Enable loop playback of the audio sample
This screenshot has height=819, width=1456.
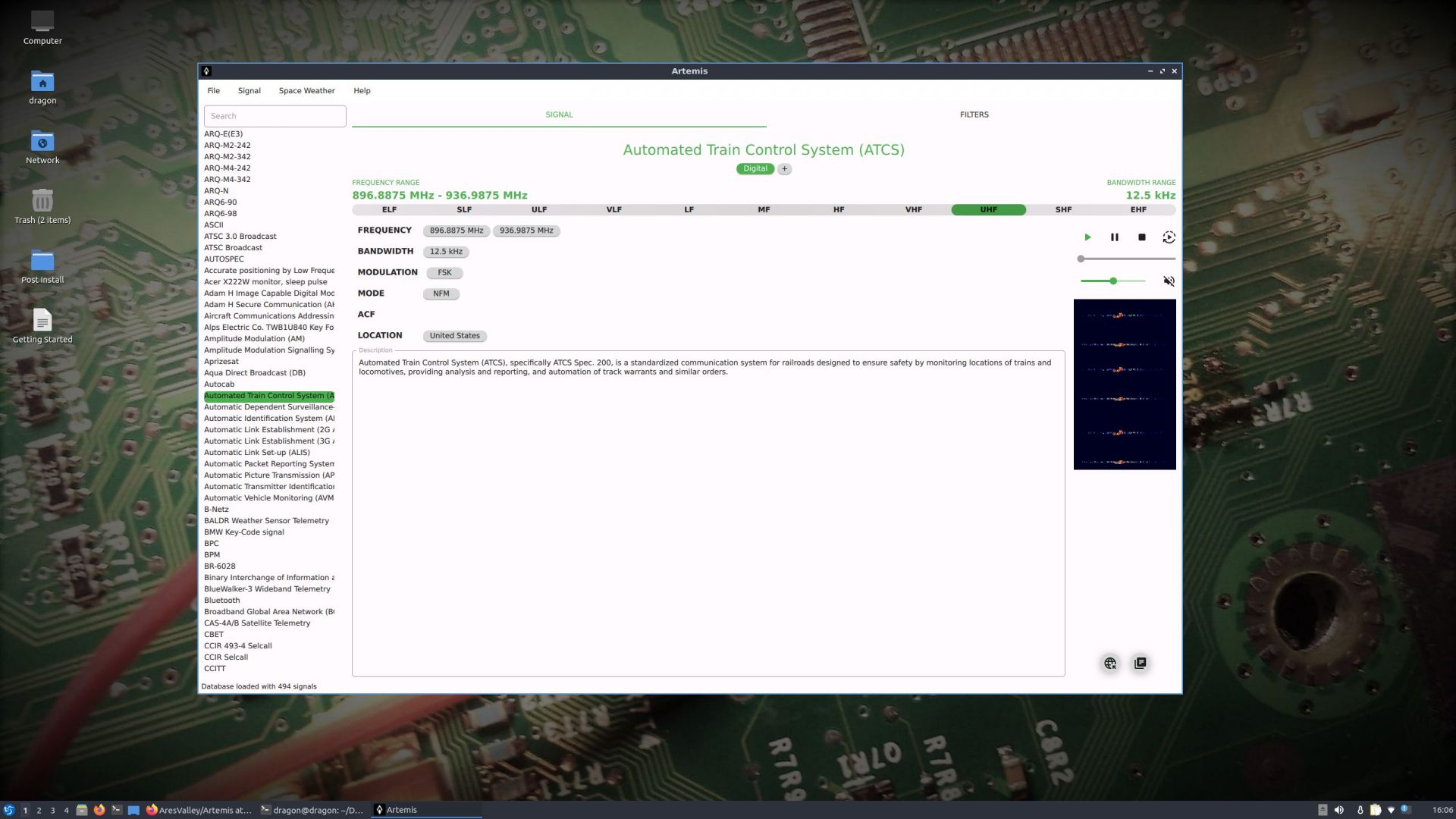1169,237
